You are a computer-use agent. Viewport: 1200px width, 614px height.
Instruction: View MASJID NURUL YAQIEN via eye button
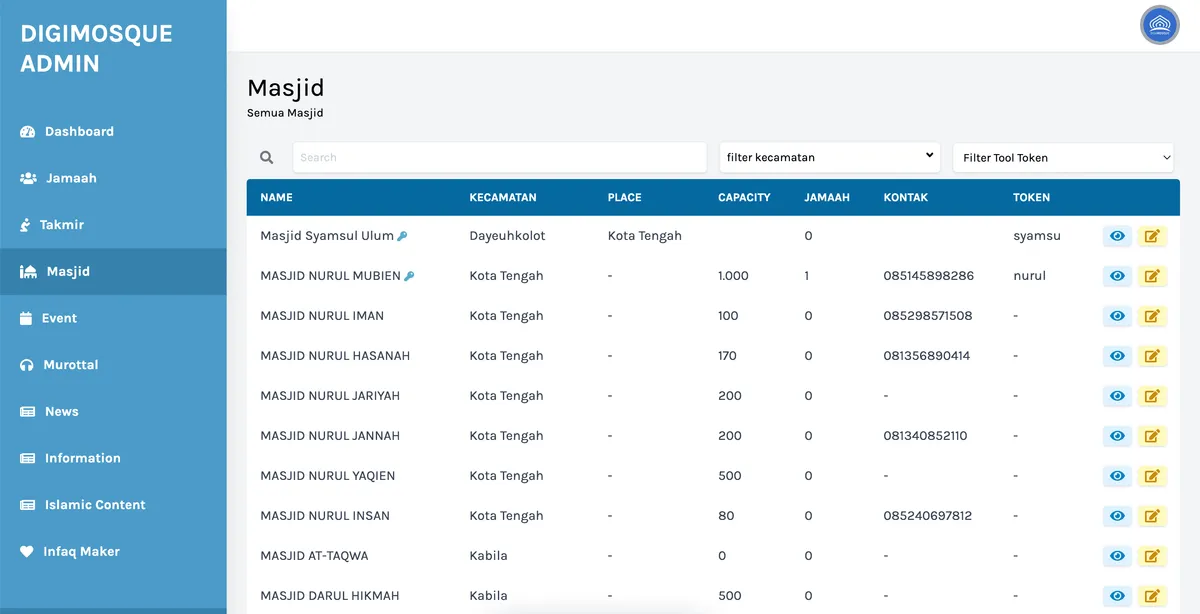point(1117,476)
